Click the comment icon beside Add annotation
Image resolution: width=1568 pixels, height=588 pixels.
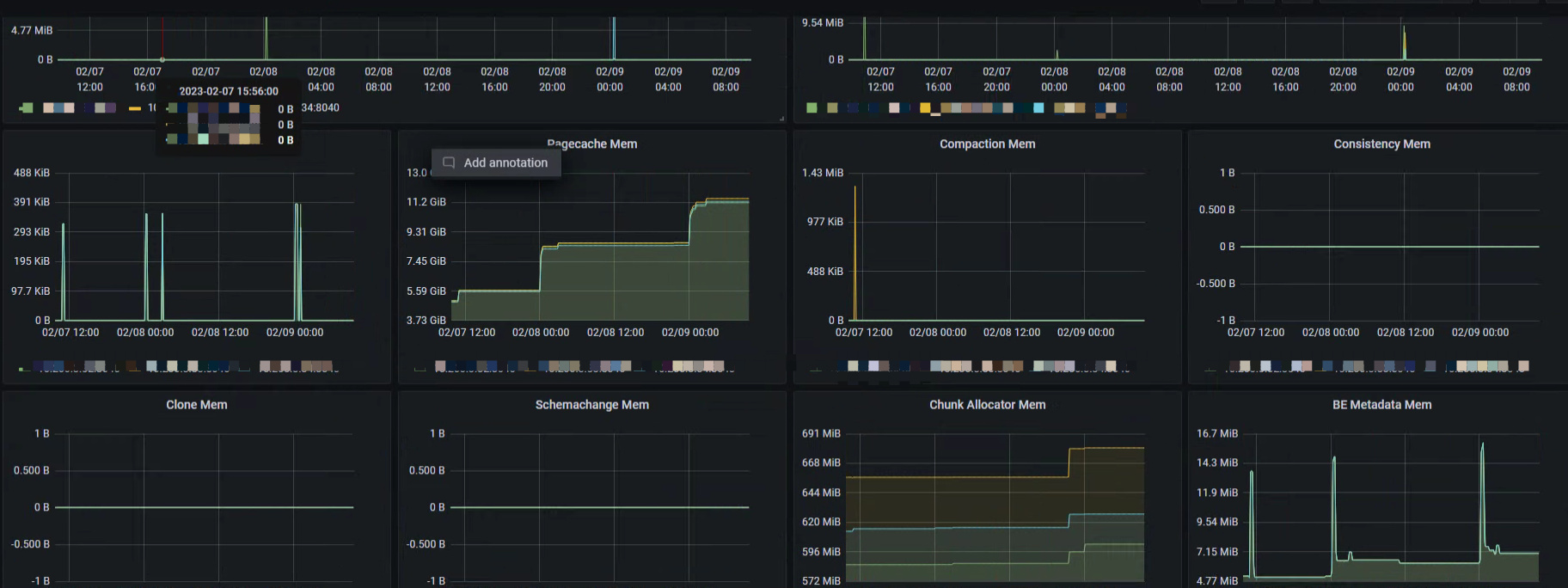(x=449, y=162)
